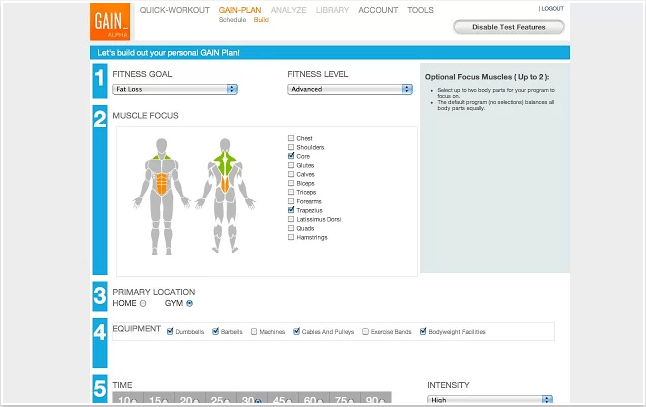The image size is (646, 407).
Task: Check the Chest muscle checkbox
Action: point(291,138)
